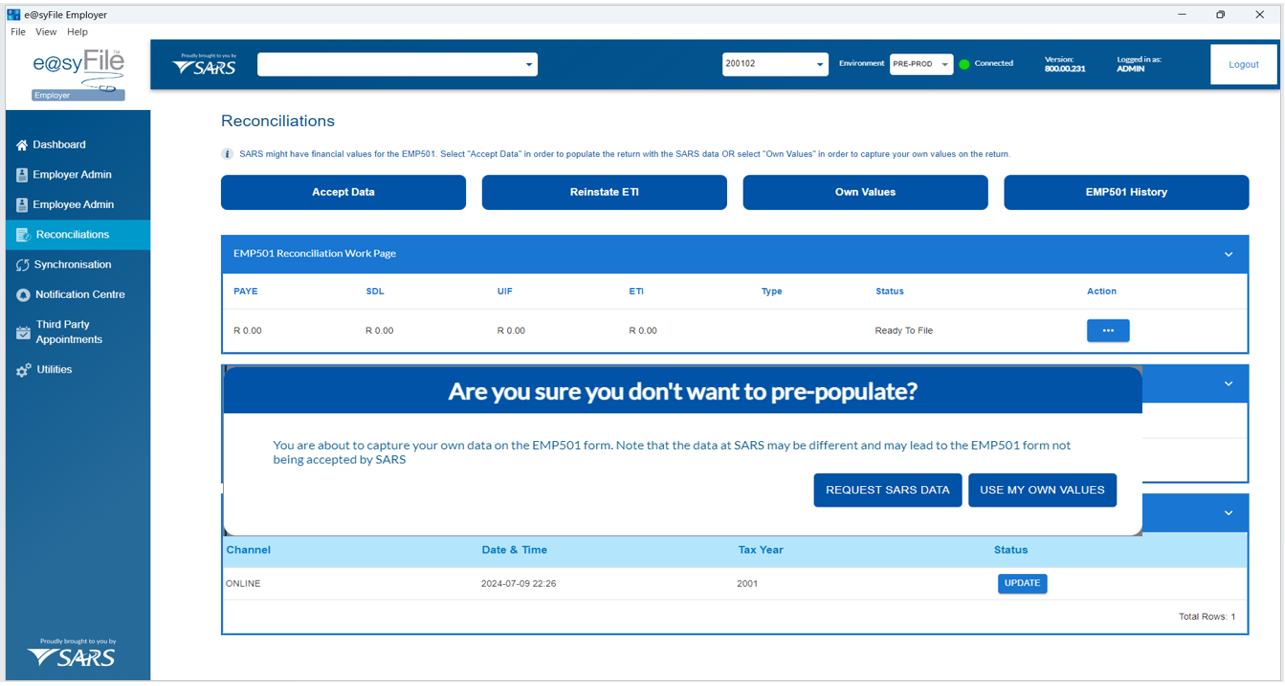
Task: Click the Third Party Appointment calendar icon
Action: pos(22,332)
